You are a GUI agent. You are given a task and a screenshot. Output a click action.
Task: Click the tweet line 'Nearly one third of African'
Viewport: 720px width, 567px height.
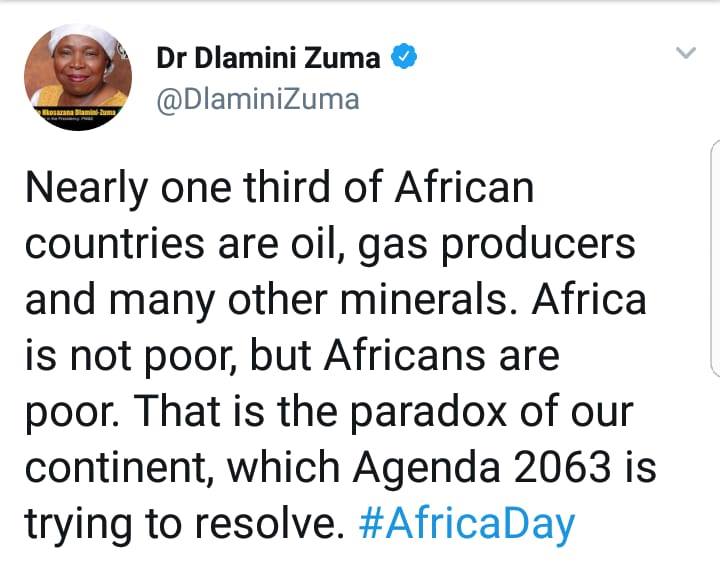(x=280, y=188)
